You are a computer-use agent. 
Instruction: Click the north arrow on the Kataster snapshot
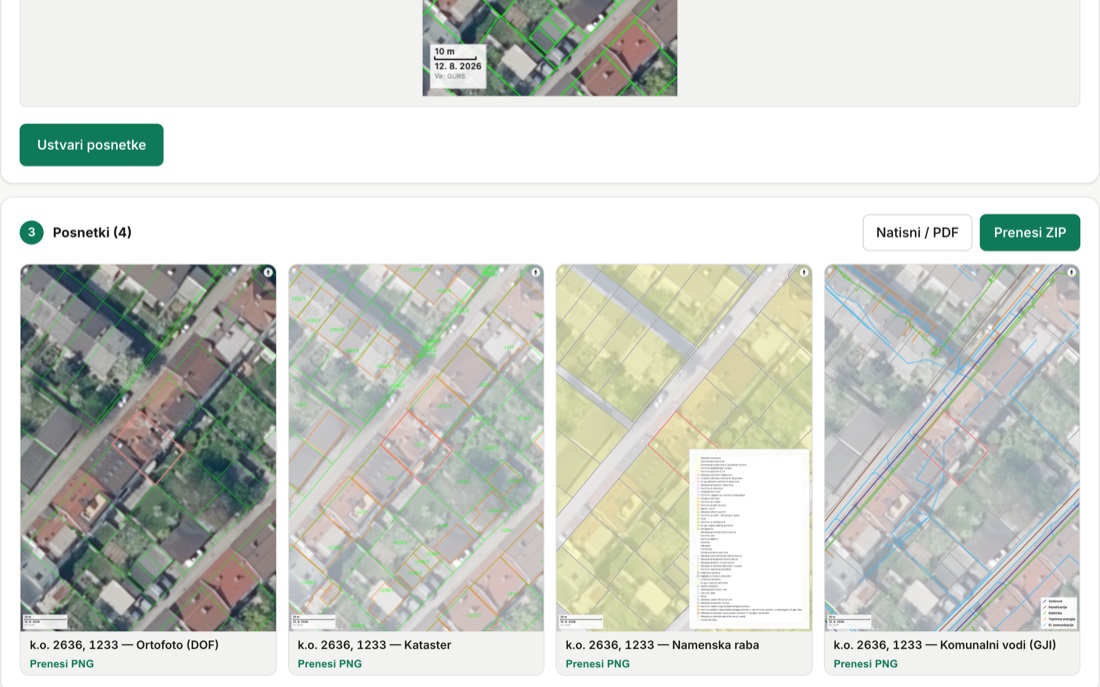pos(536,272)
